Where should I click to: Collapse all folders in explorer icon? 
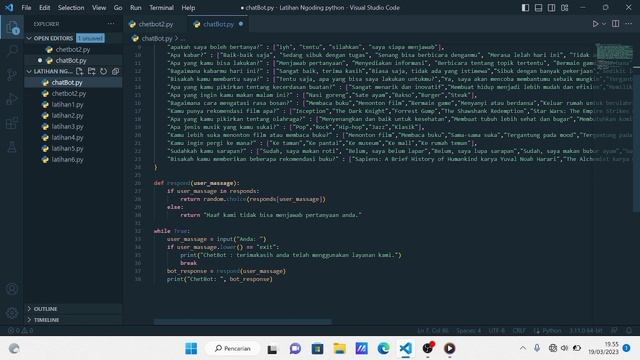coord(116,71)
